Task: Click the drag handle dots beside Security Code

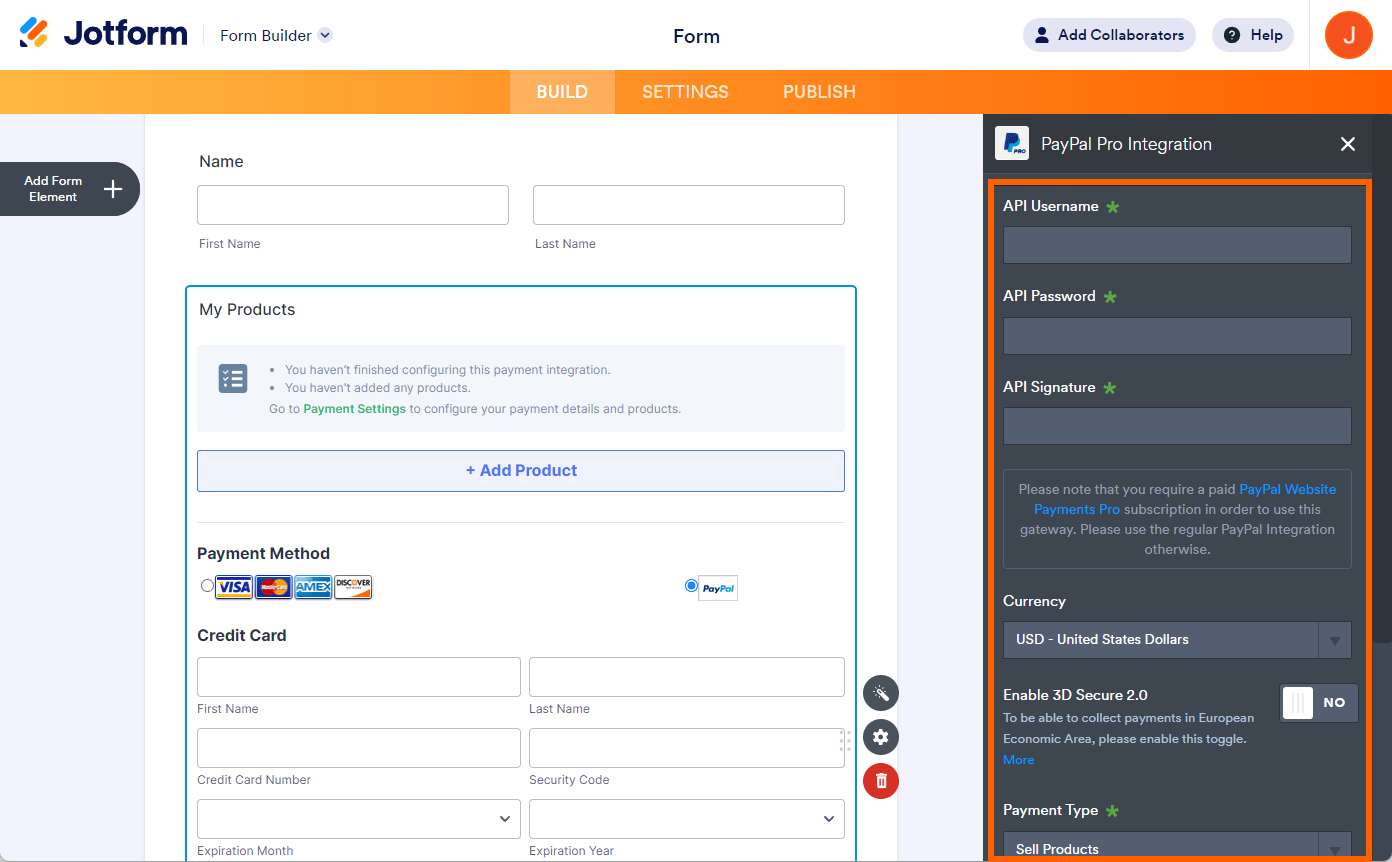Action: click(x=845, y=741)
